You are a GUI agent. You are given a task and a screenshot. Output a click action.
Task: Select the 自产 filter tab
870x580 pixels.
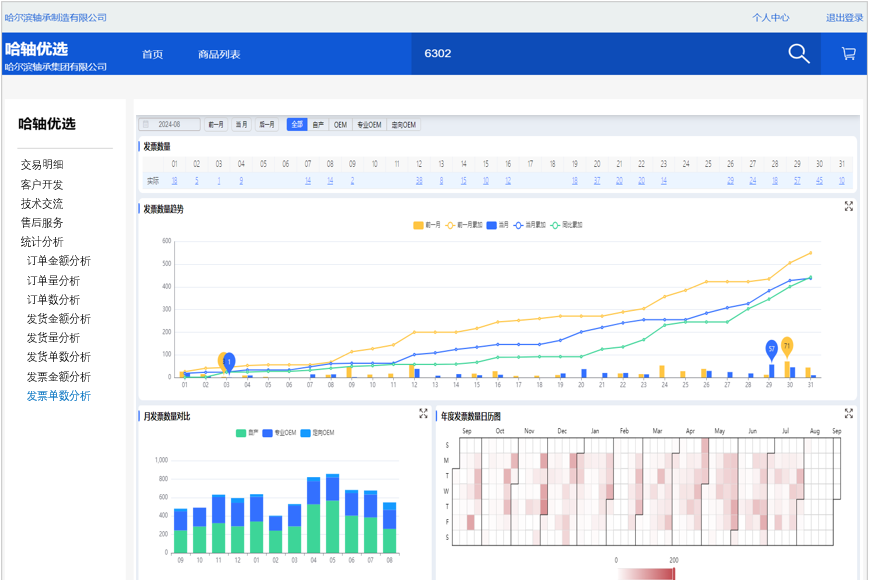click(x=318, y=124)
